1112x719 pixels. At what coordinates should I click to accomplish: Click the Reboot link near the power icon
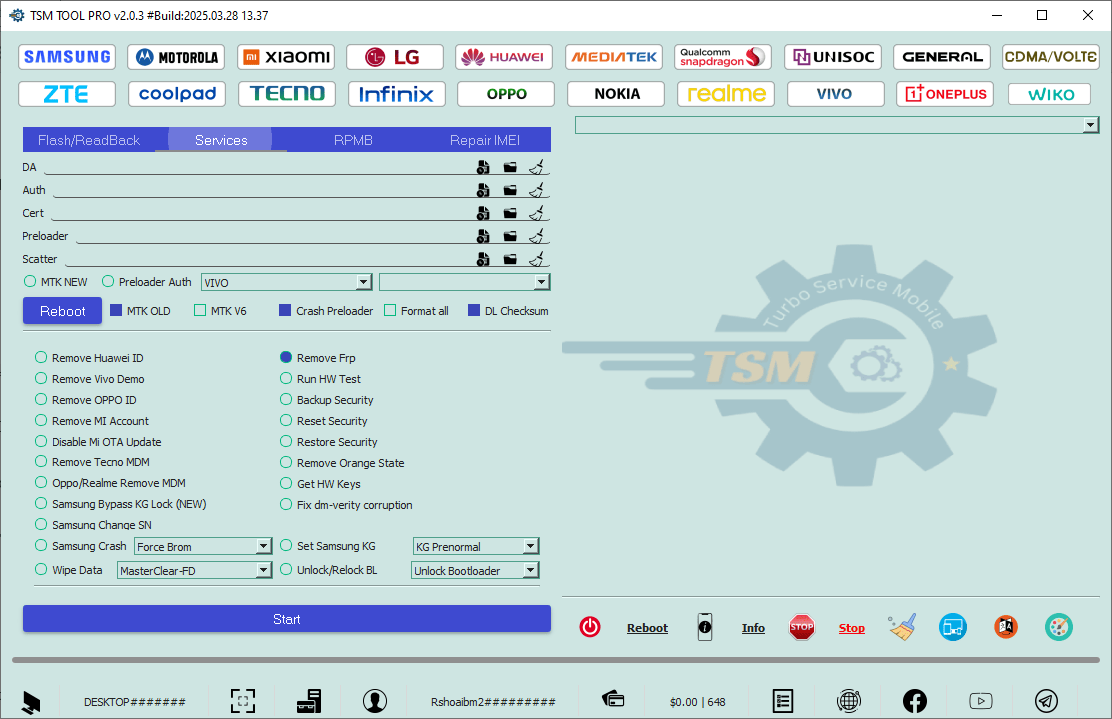coord(647,627)
